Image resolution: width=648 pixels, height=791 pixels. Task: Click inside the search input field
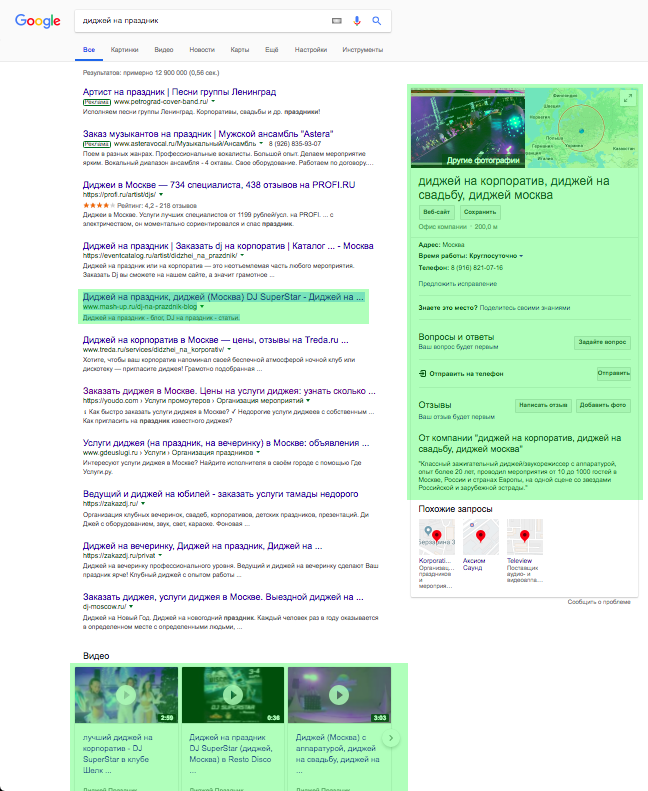click(200, 20)
